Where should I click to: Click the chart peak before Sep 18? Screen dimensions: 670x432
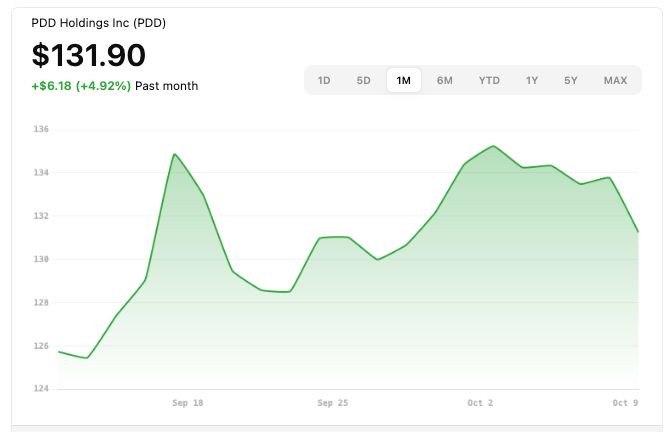[174, 154]
